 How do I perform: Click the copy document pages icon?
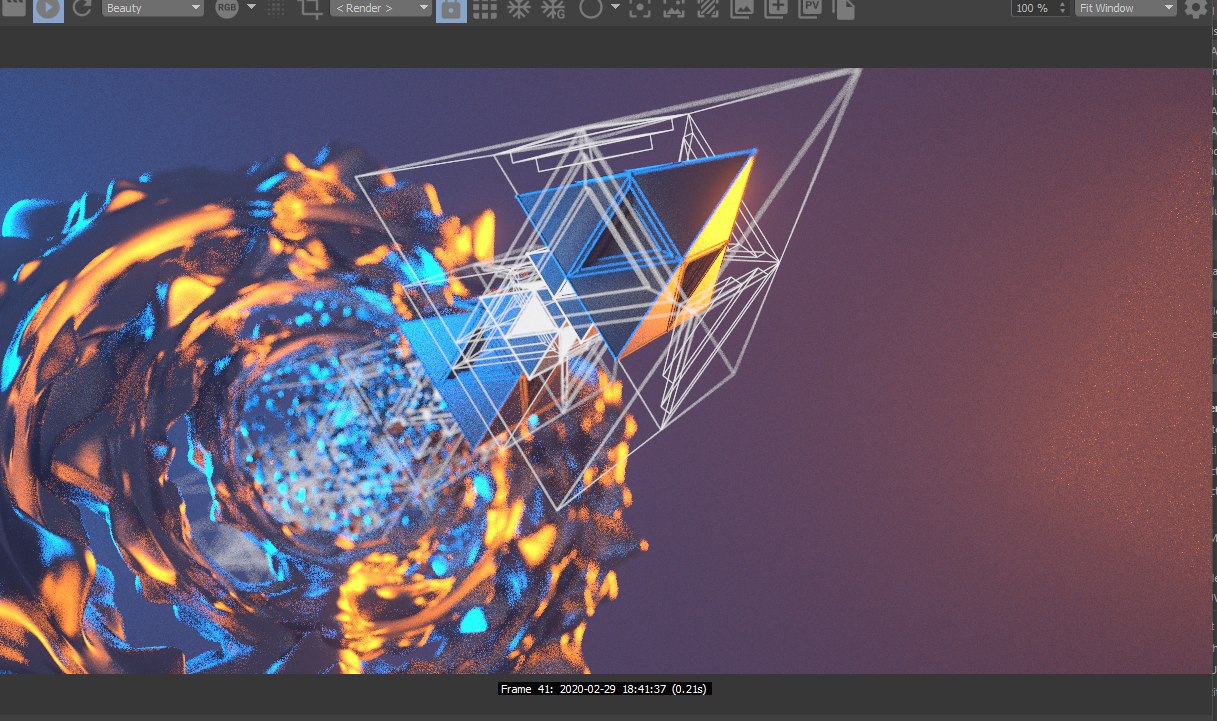click(844, 9)
